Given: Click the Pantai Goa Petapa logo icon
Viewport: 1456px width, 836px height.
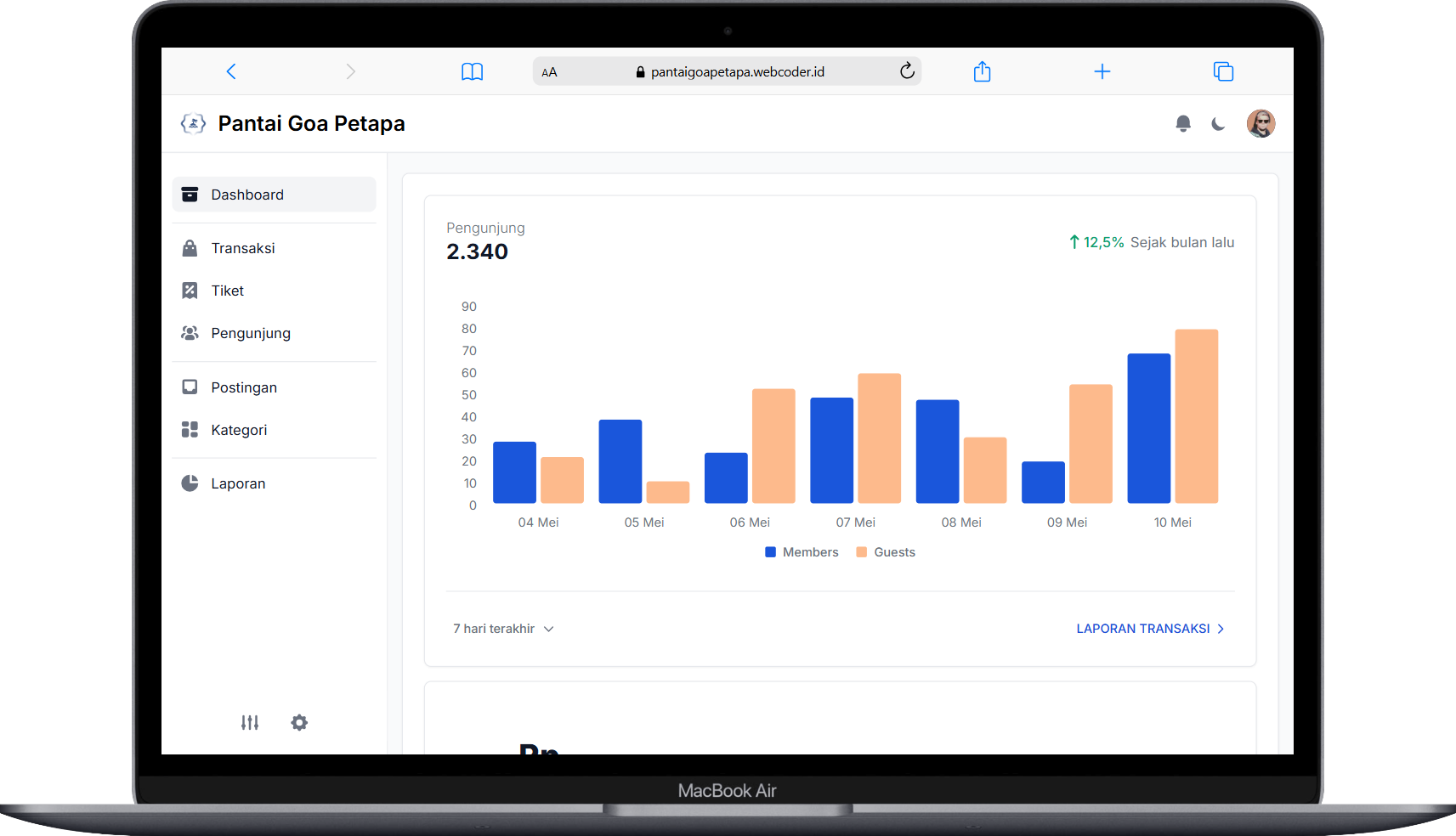Looking at the screenshot, I should click(x=193, y=123).
